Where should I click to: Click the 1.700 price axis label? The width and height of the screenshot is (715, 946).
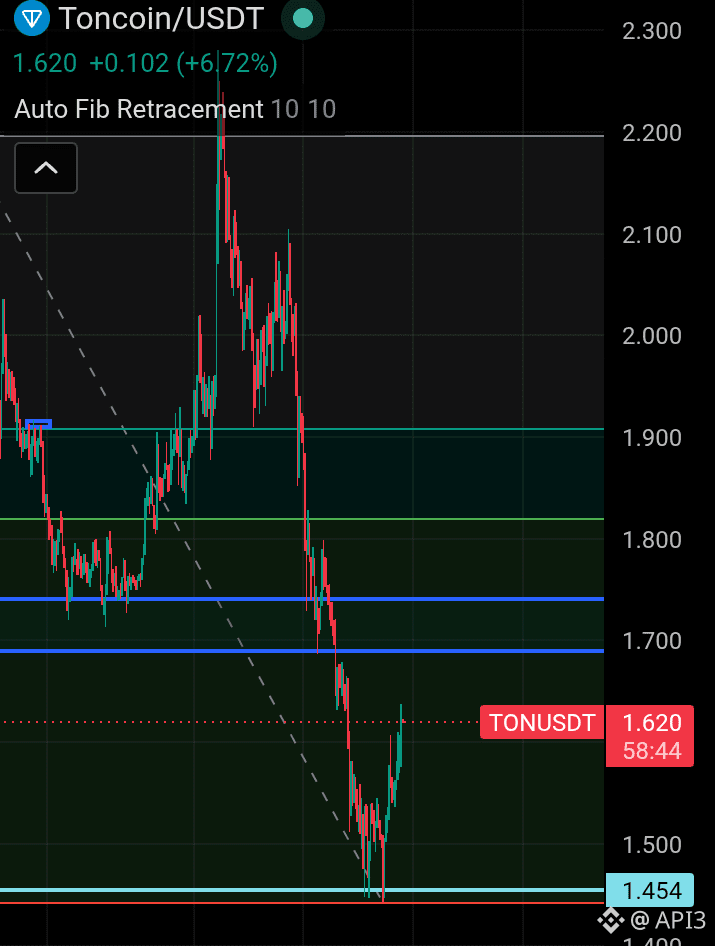[x=652, y=641]
